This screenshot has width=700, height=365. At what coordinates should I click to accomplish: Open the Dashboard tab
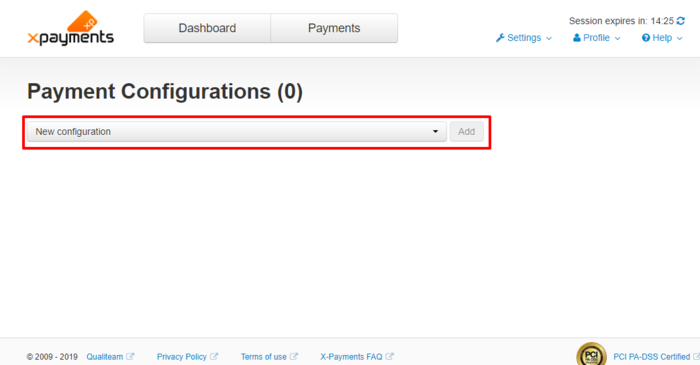coord(207,28)
